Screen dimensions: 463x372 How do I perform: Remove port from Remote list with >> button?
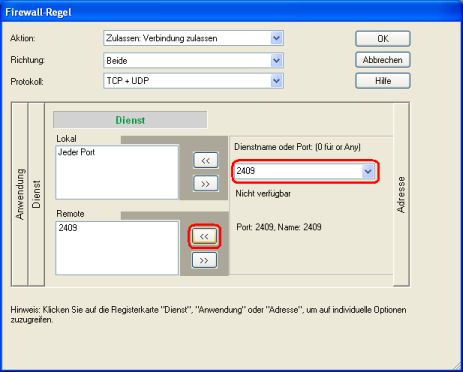[204, 260]
